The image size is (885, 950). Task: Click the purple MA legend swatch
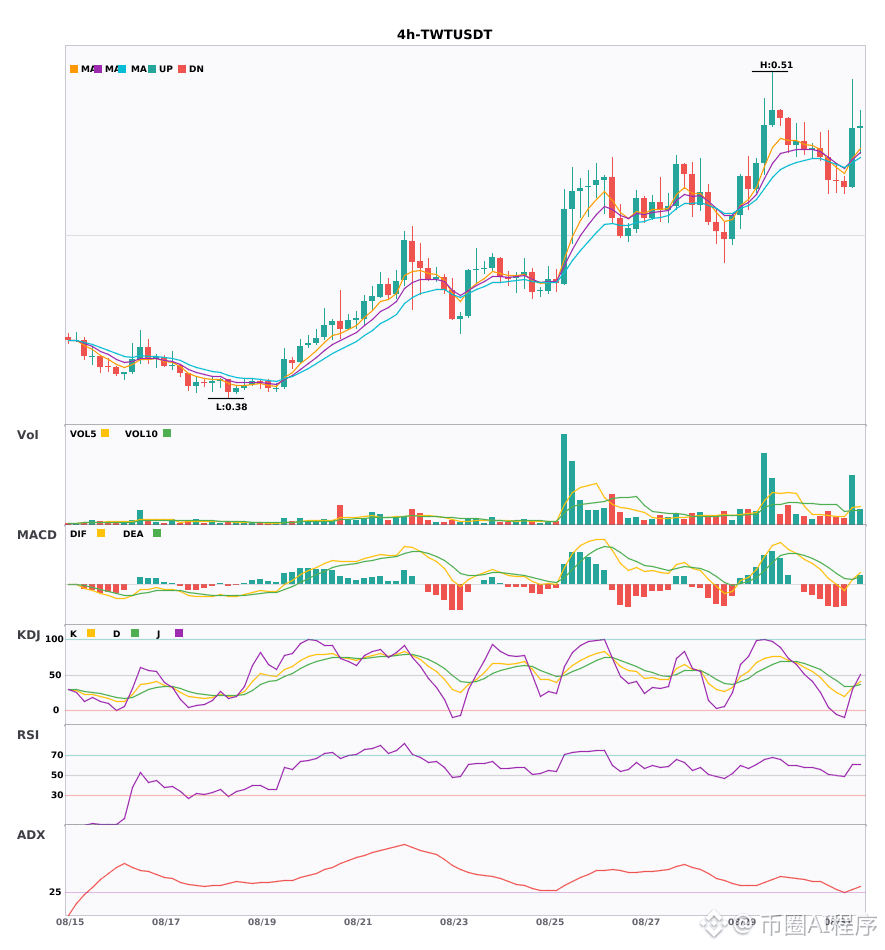click(x=98, y=69)
